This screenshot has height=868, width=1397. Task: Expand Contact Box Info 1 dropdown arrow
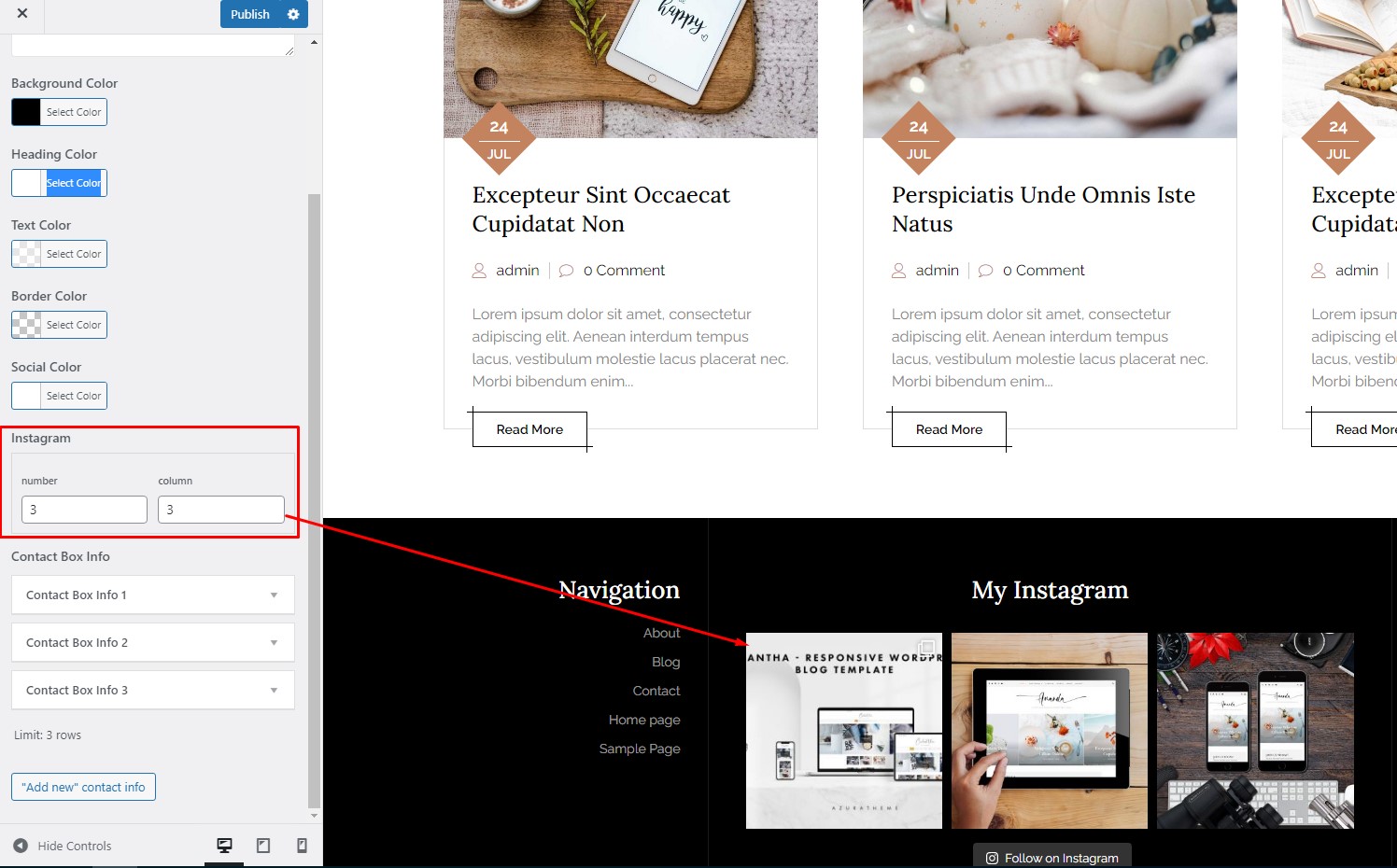[x=274, y=595]
